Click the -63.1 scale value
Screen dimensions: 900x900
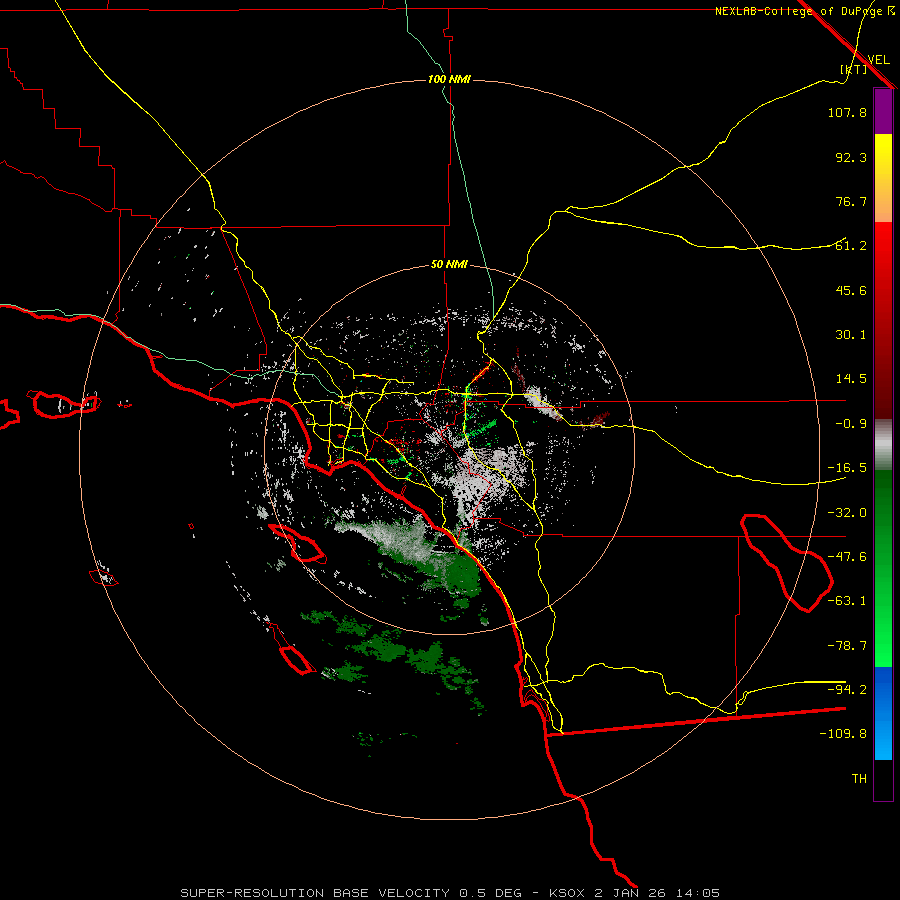click(847, 601)
